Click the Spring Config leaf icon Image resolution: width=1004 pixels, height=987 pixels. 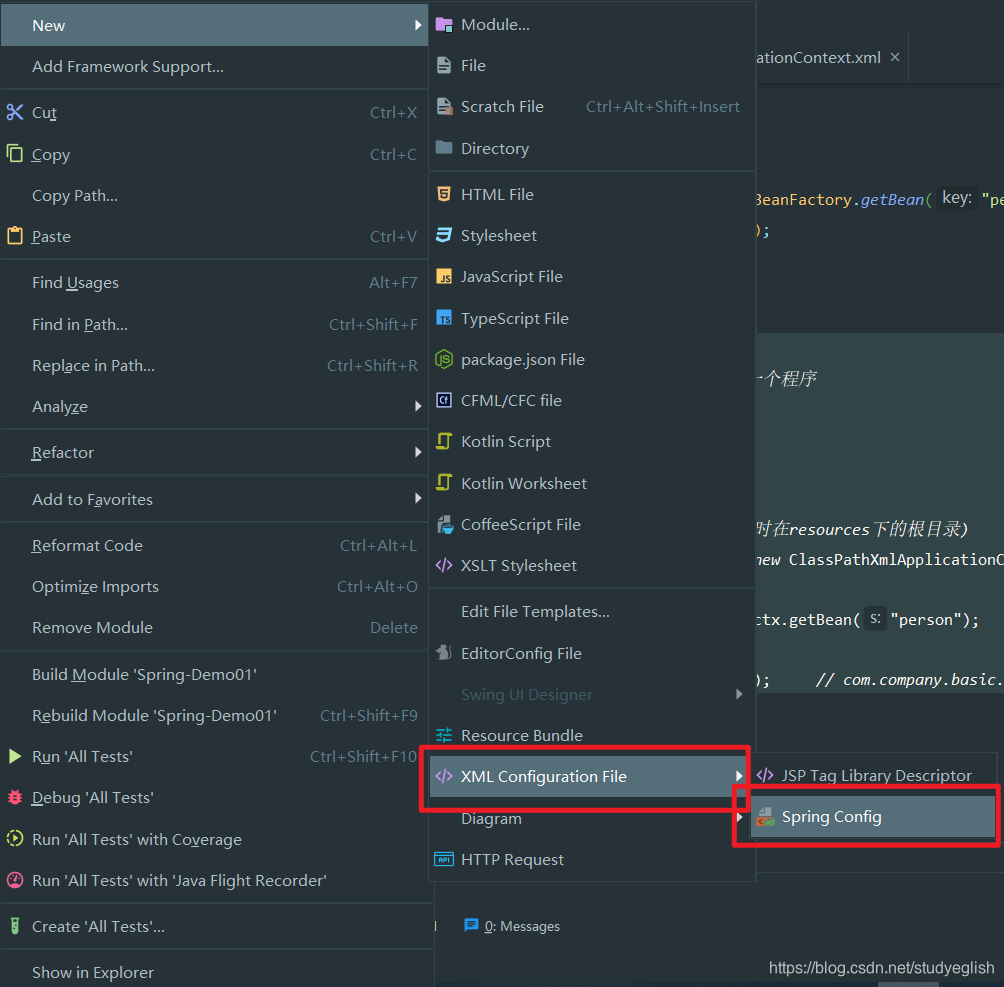pos(765,817)
